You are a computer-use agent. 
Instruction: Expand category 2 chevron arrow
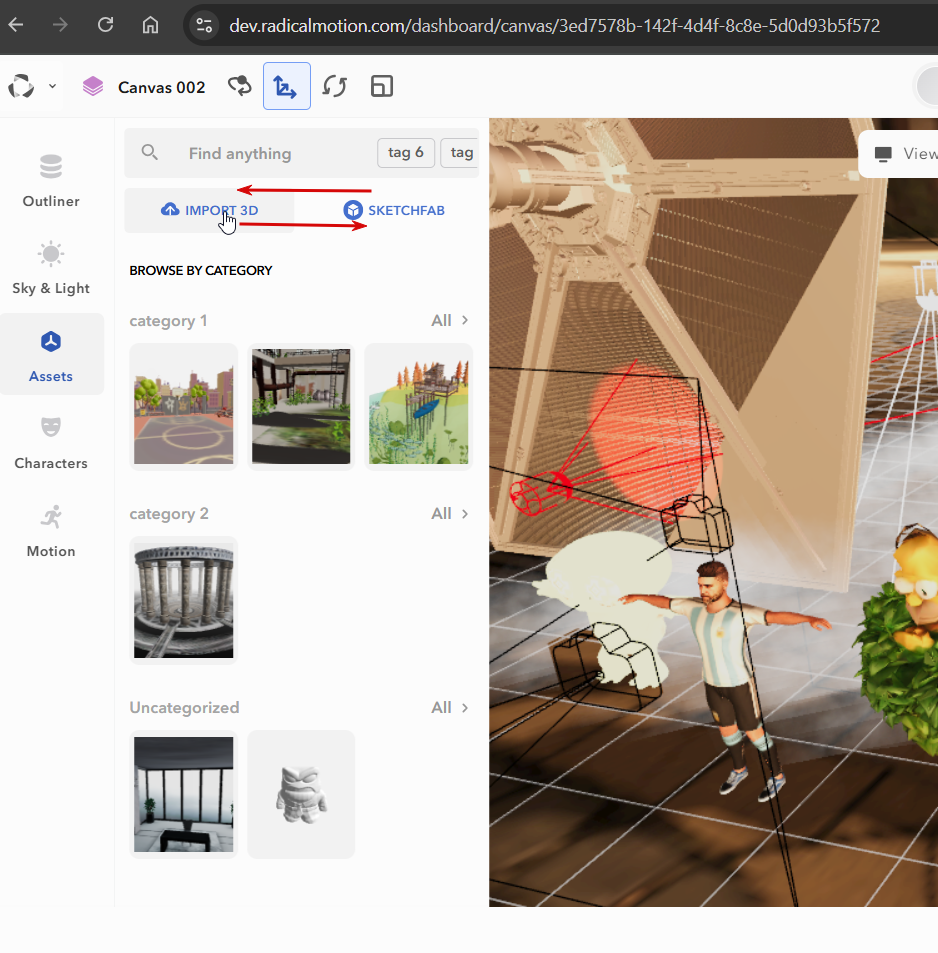(465, 514)
